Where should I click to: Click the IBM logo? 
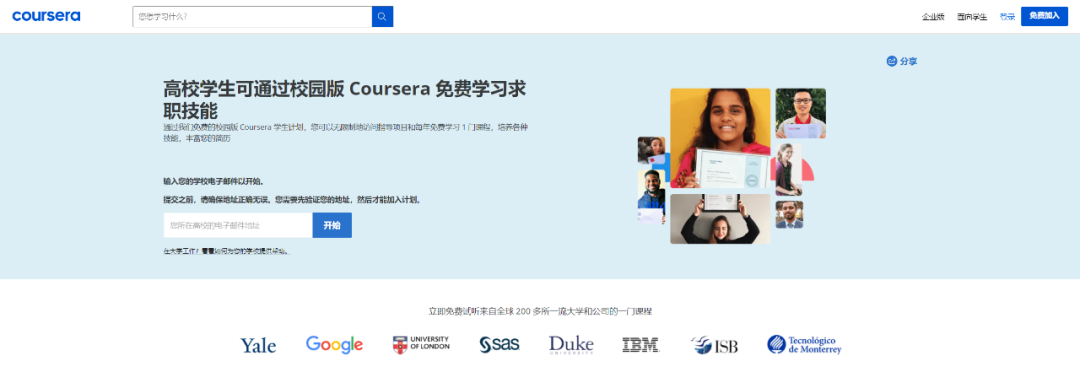coord(641,345)
